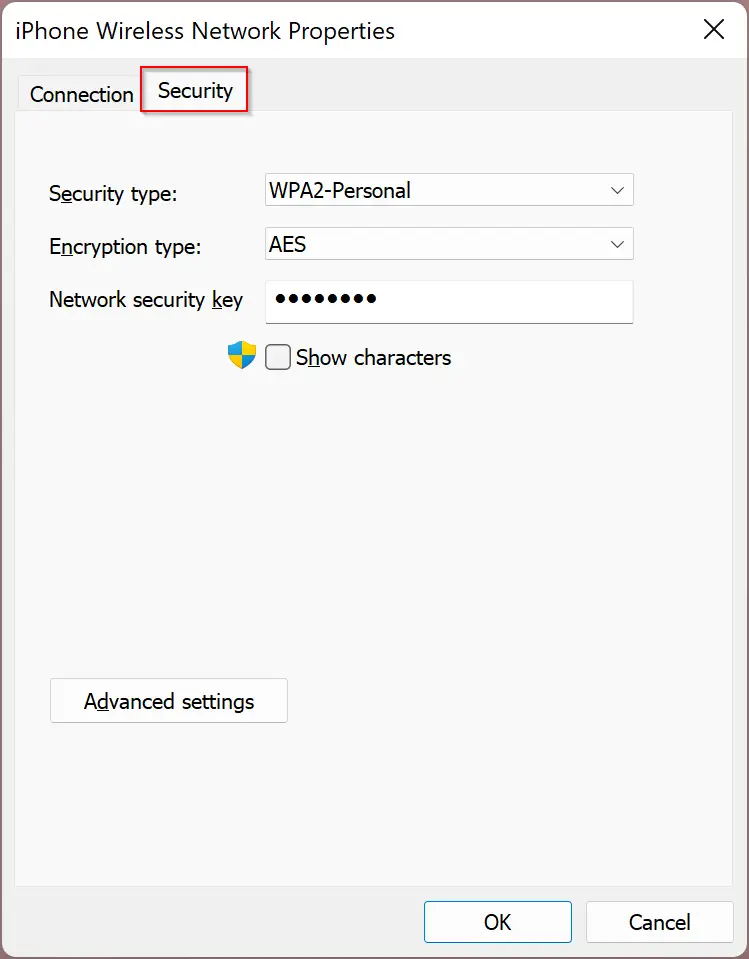Click the Security type label
749x959 pixels.
coord(113,193)
